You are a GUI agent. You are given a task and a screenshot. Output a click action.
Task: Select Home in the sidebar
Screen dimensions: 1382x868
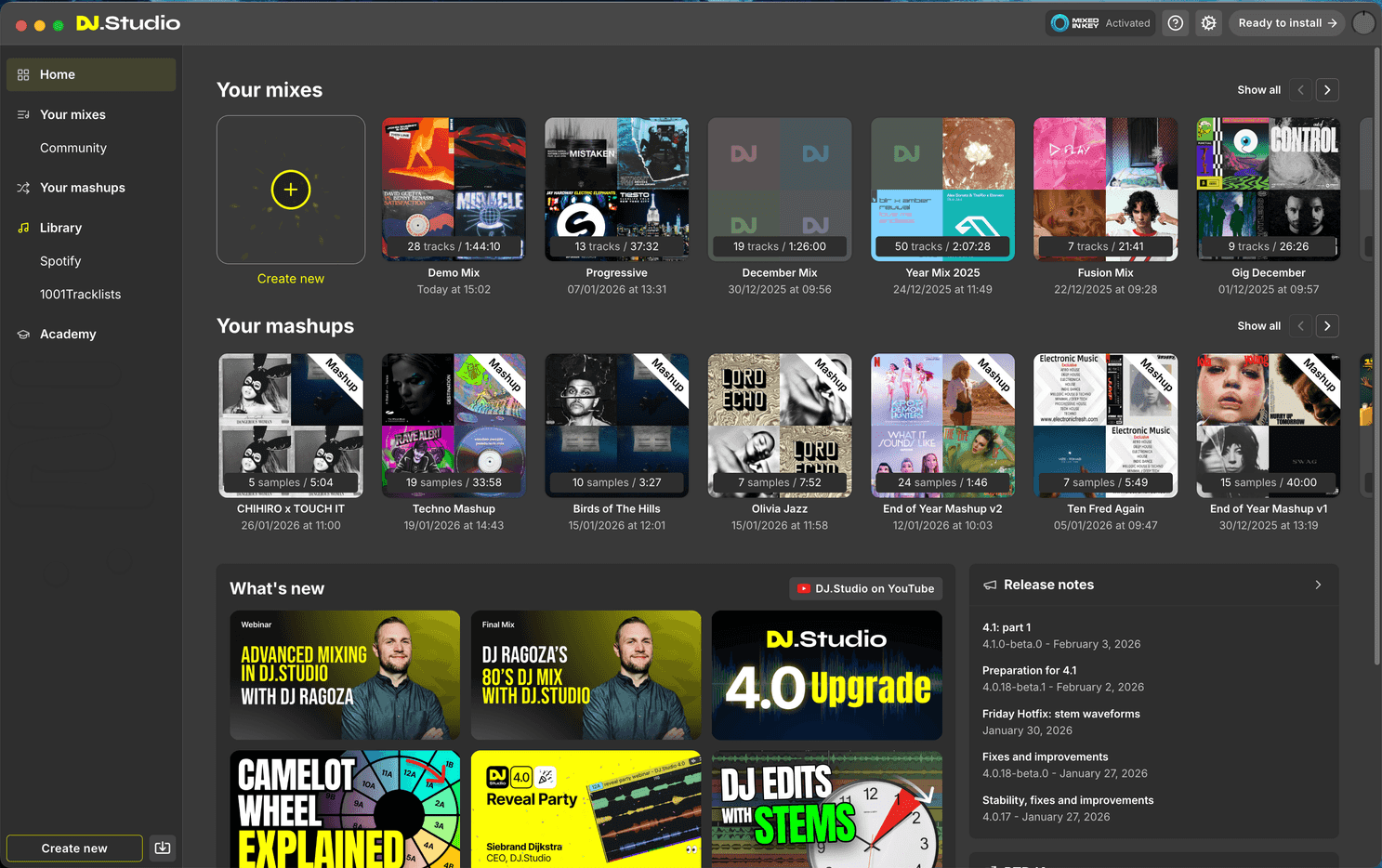pyautogui.click(x=91, y=74)
